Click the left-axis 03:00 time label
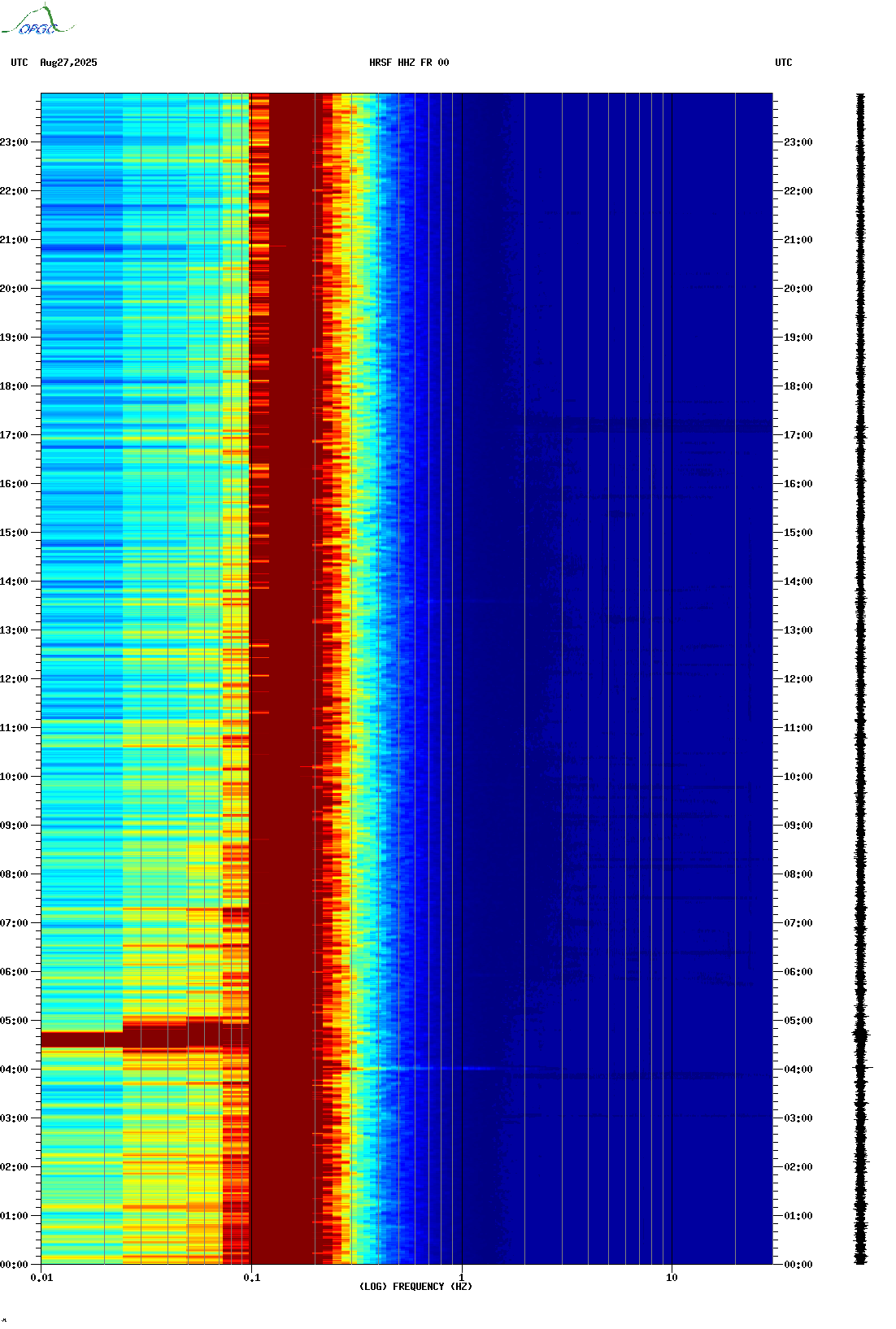This screenshot has height=1329, width=896. [14, 1118]
